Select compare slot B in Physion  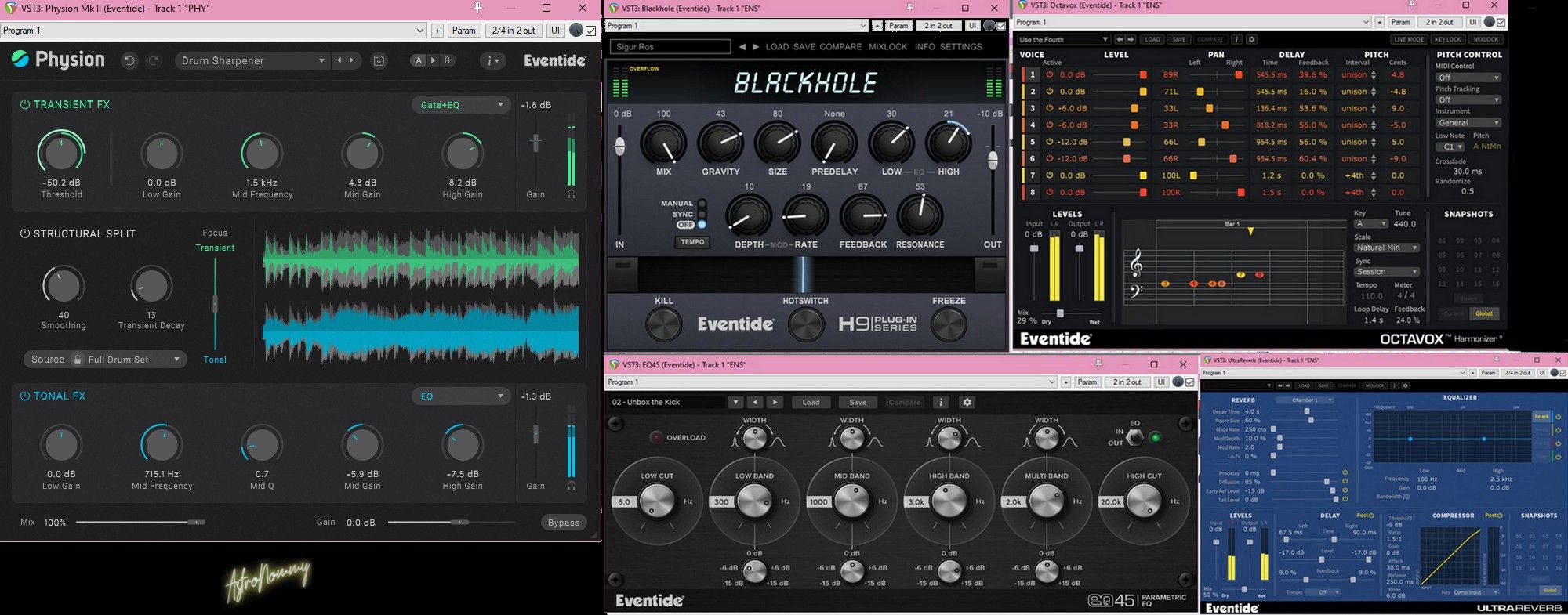tap(448, 60)
